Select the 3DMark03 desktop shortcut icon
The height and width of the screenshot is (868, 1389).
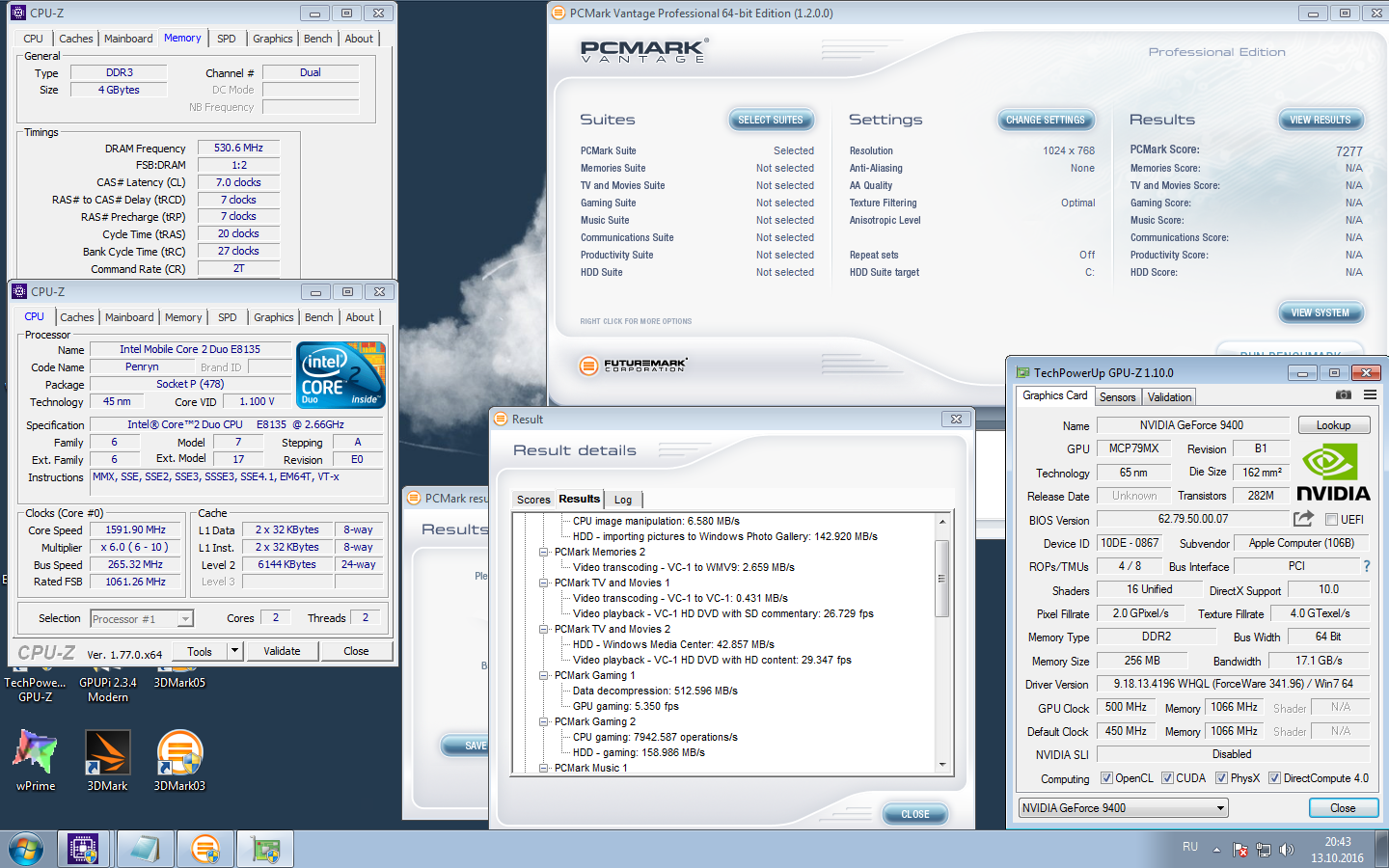(179, 760)
